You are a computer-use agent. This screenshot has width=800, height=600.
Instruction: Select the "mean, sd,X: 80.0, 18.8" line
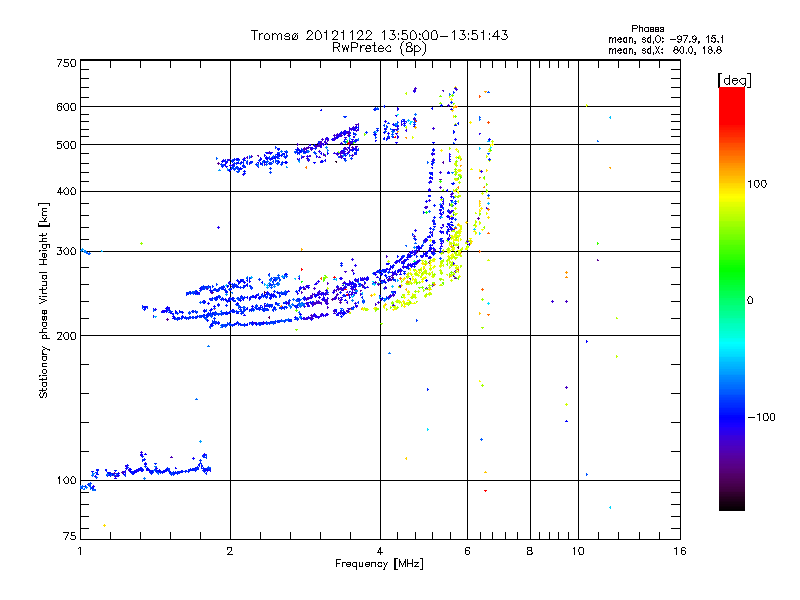[x=665, y=50]
